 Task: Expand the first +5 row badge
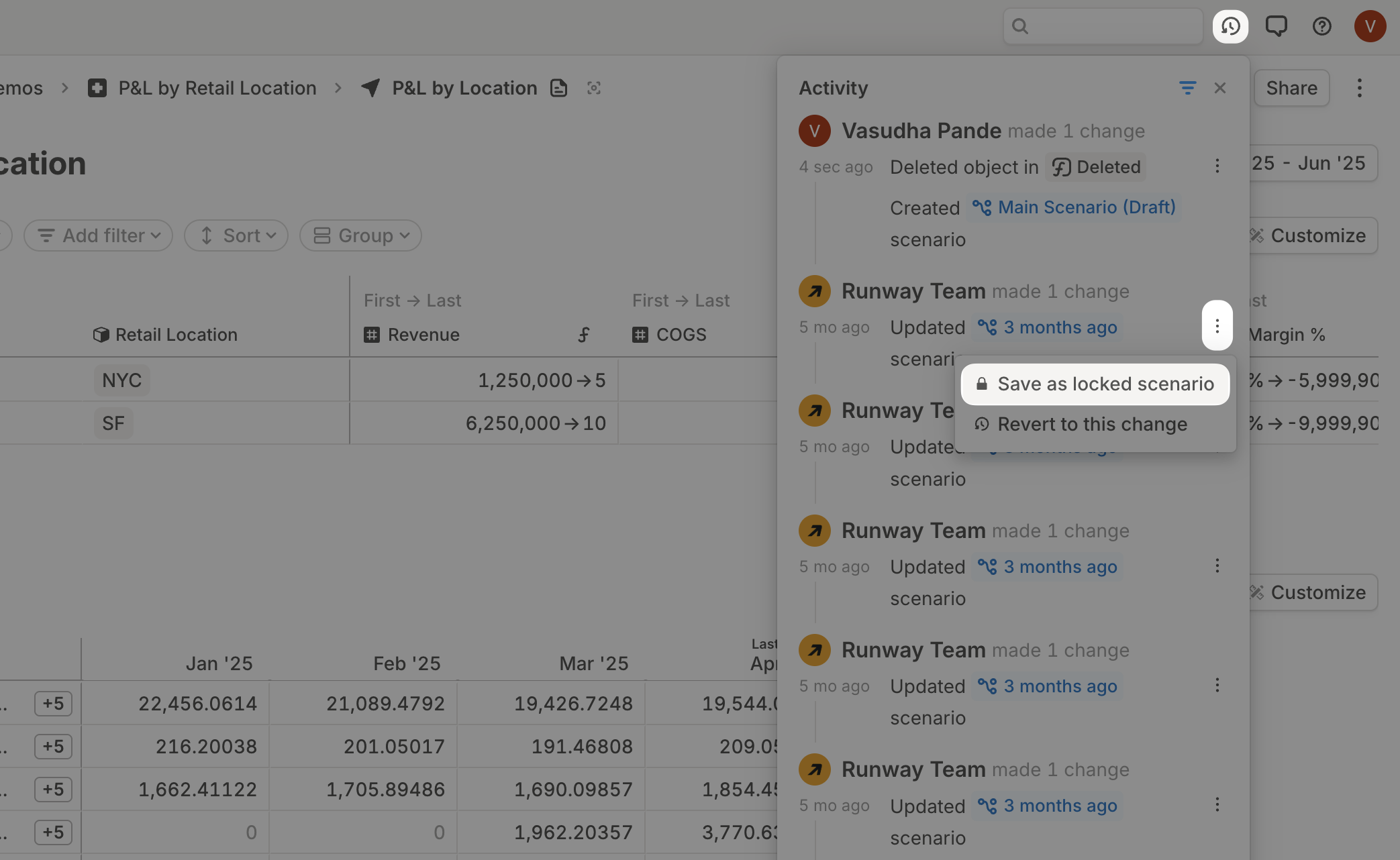pyautogui.click(x=53, y=704)
